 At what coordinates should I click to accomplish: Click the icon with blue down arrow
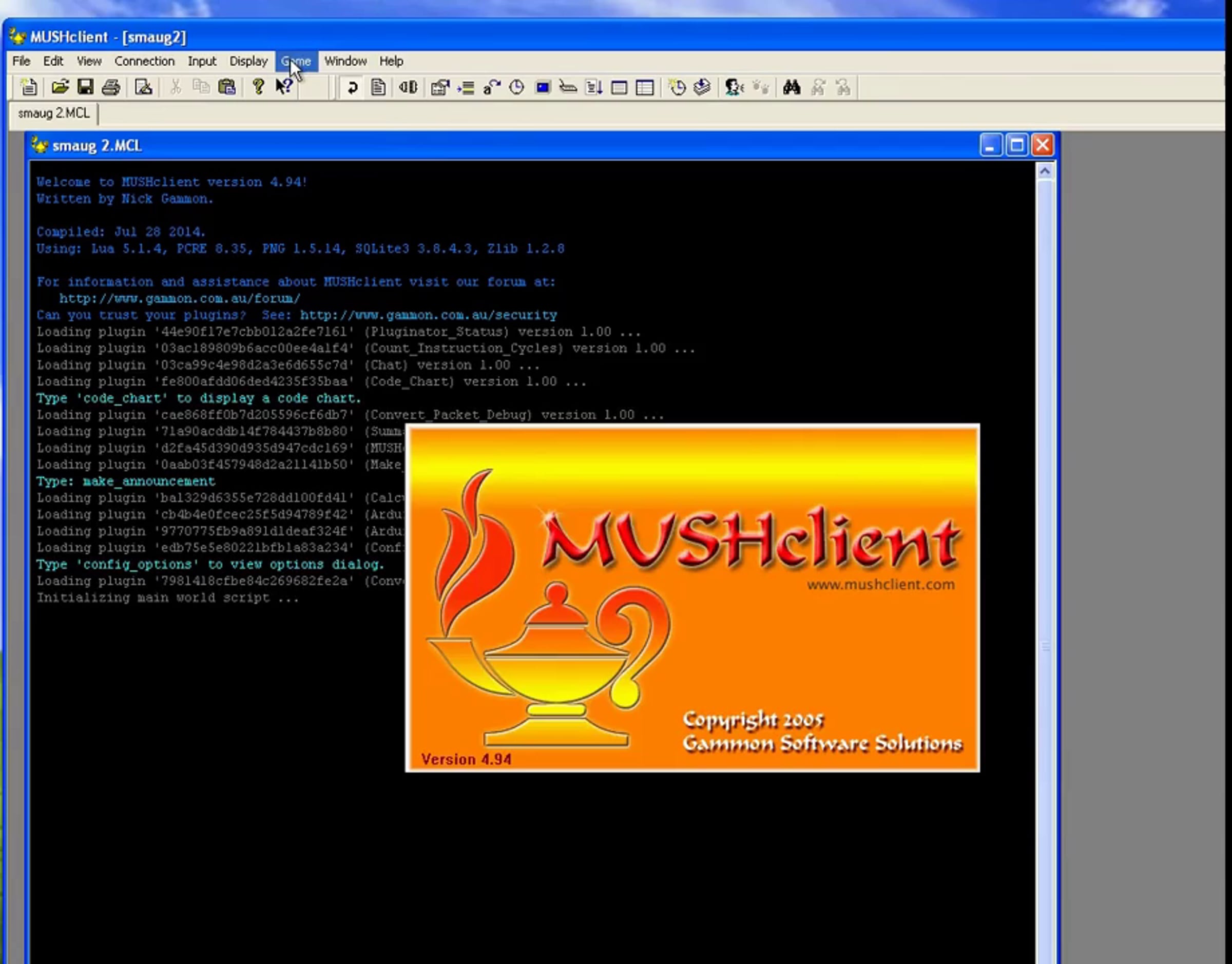[702, 87]
